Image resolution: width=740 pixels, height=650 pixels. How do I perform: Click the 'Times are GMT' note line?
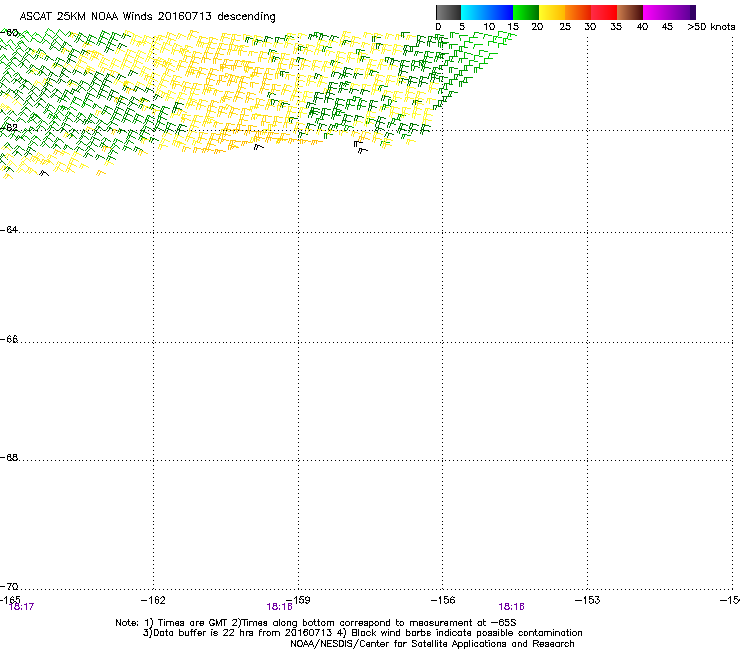pyautogui.click(x=316, y=623)
